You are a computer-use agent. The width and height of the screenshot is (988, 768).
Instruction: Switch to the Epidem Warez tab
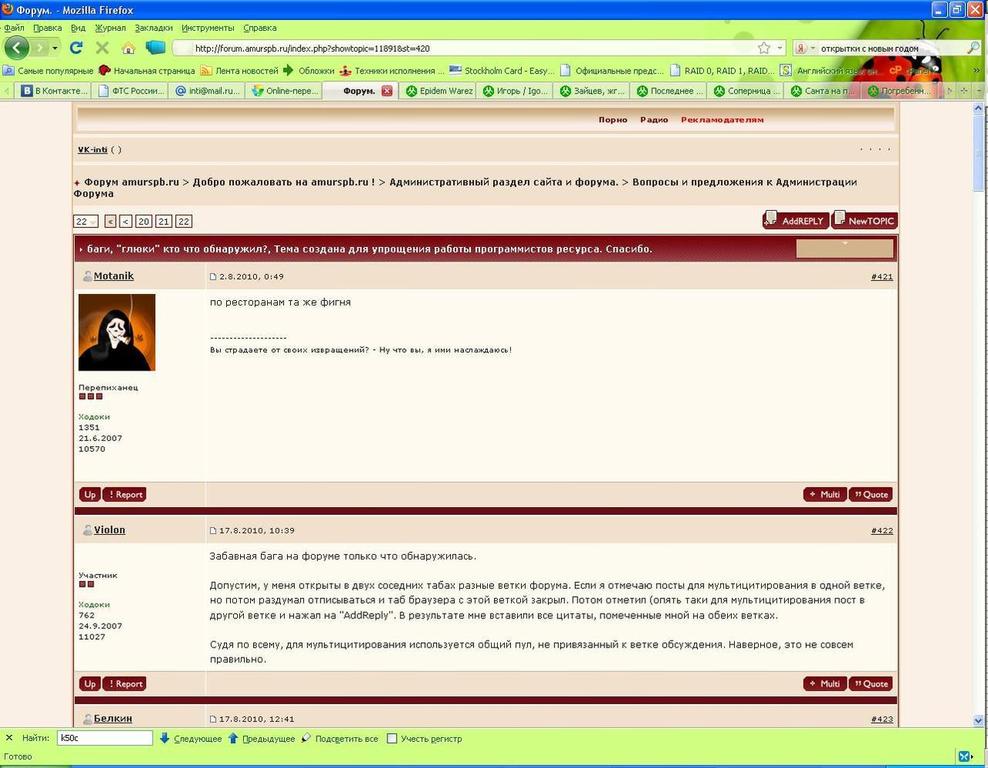(x=438, y=91)
